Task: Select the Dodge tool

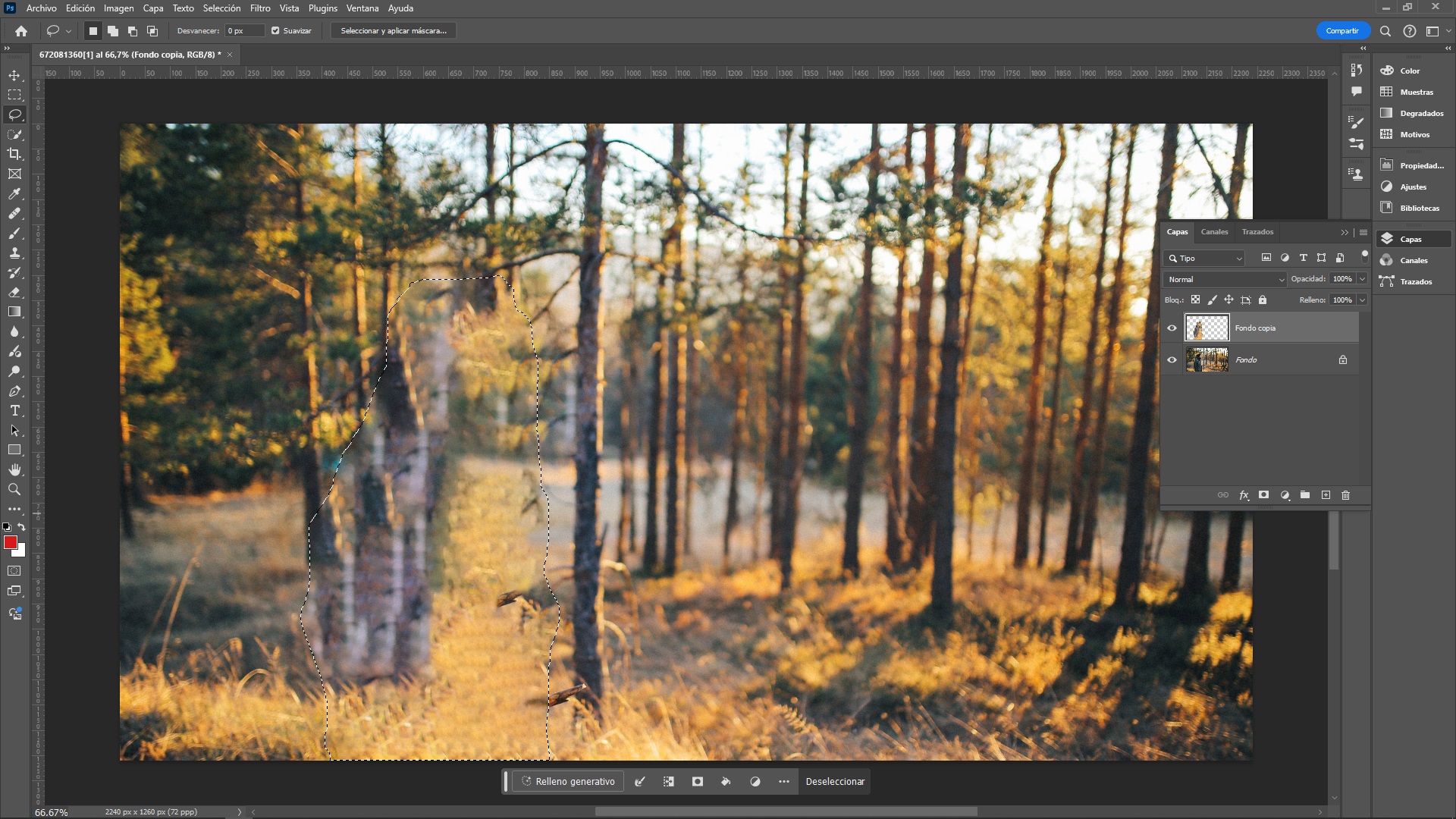Action: 14,371
